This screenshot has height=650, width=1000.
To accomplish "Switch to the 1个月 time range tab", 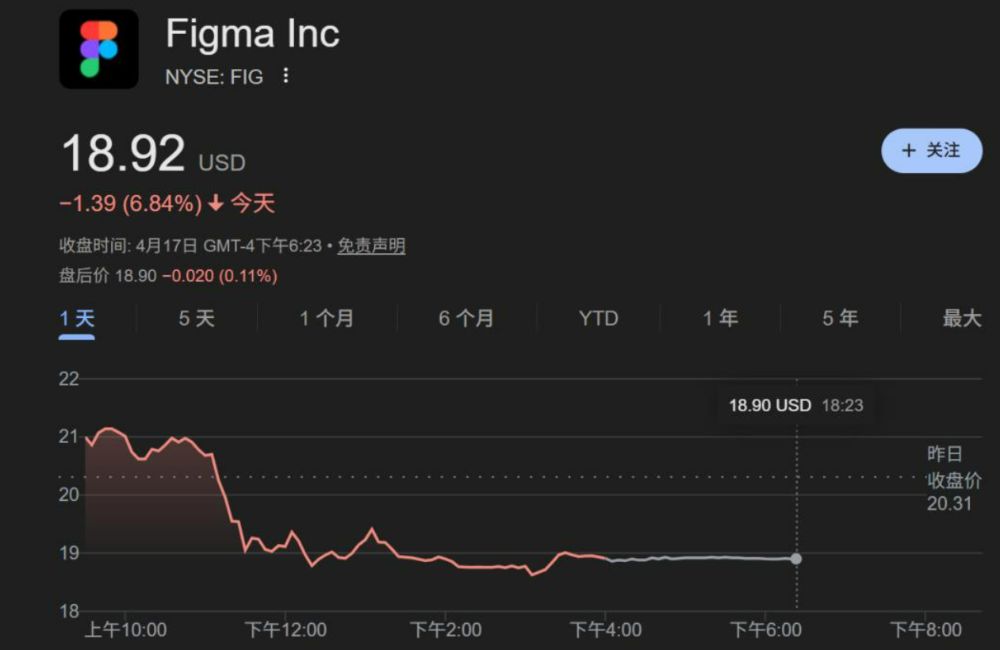I will (327, 318).
